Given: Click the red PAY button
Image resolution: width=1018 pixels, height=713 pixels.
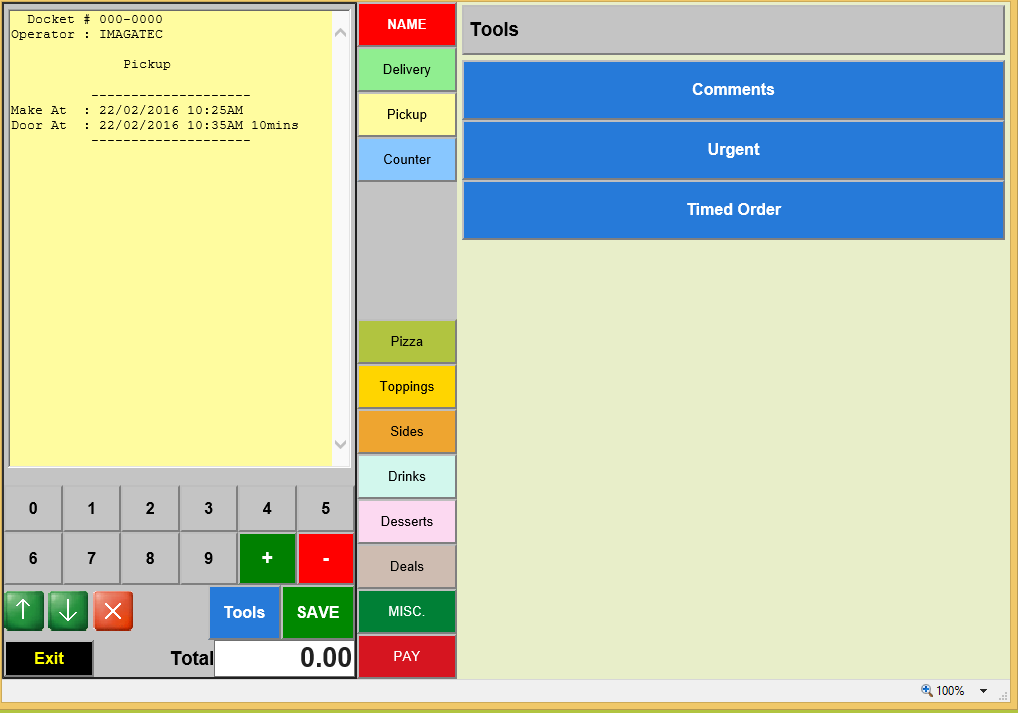Looking at the screenshot, I should click(x=407, y=656).
